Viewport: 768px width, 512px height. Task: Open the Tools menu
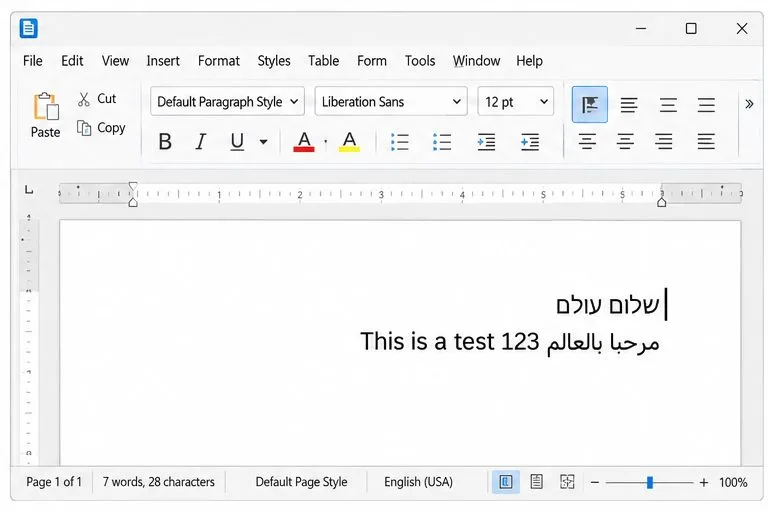click(420, 61)
